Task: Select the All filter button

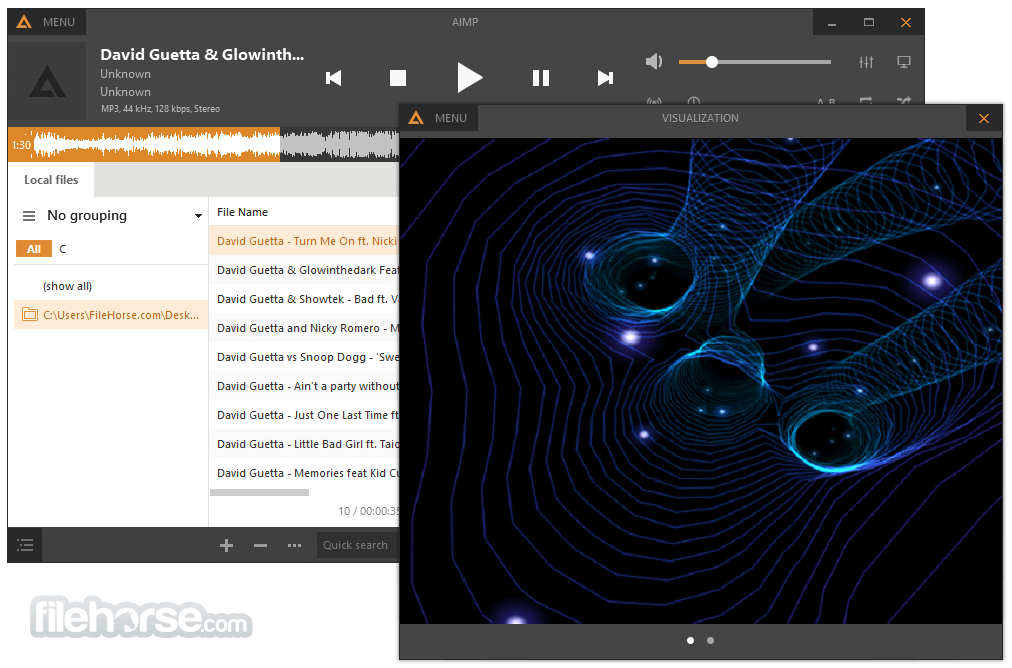Action: [x=34, y=249]
